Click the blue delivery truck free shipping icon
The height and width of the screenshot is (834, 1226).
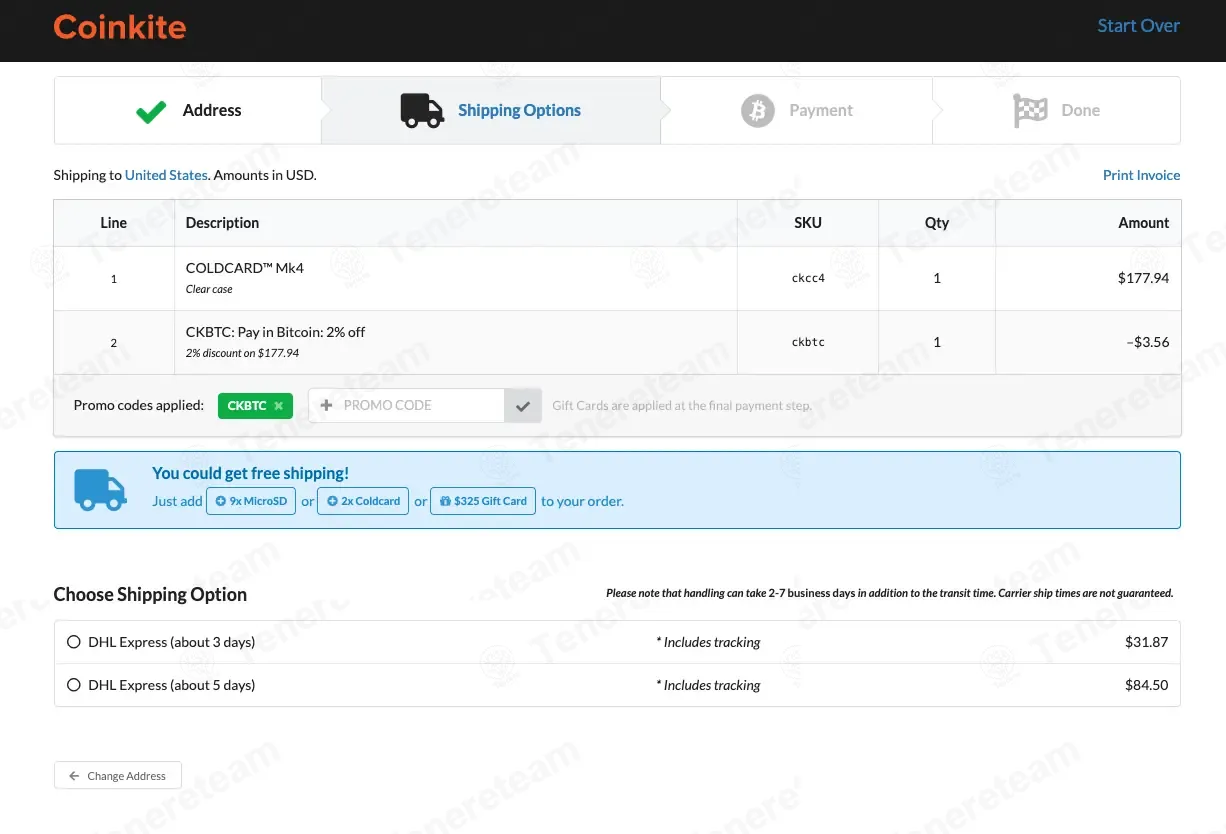pos(100,490)
